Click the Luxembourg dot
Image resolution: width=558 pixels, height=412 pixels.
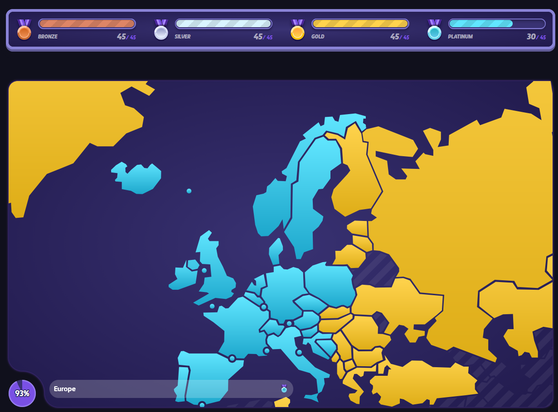[264, 307]
